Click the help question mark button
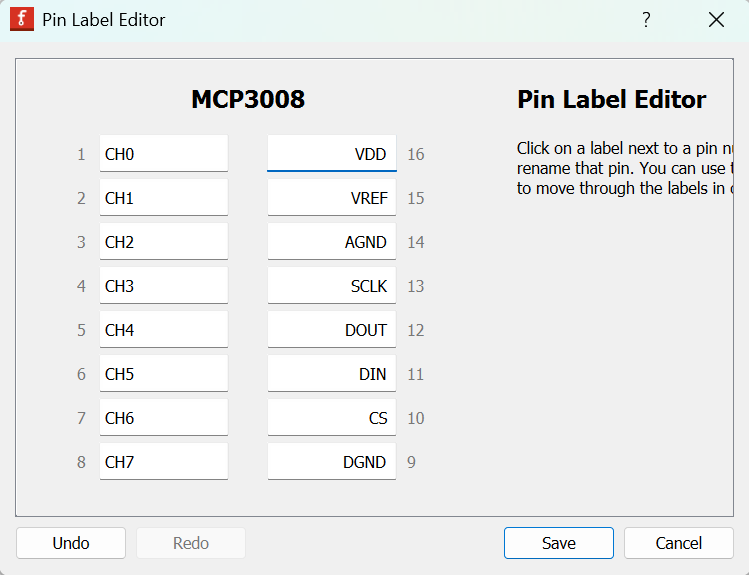The height and width of the screenshot is (575, 749). (646, 20)
